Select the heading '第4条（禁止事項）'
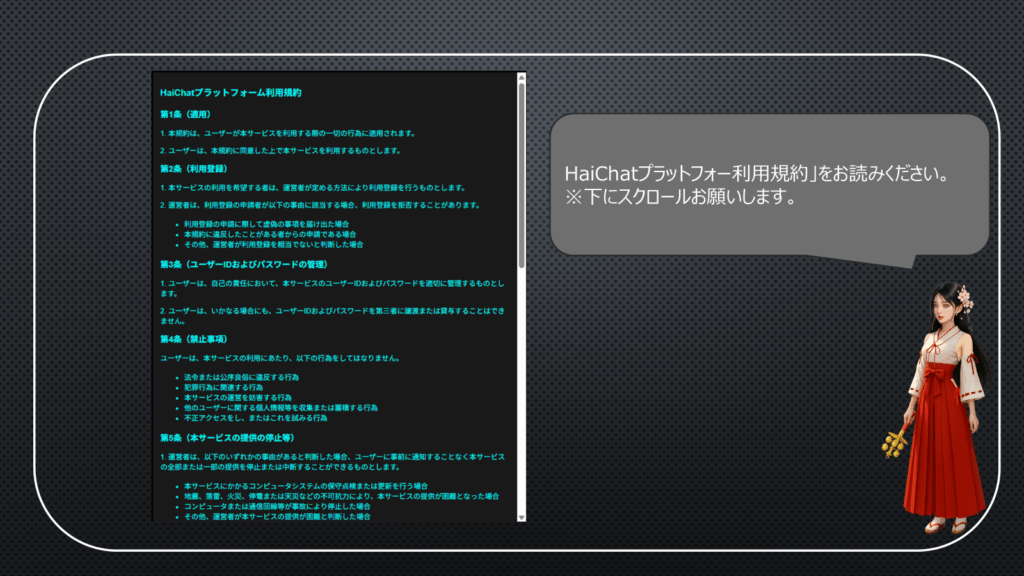Image resolution: width=1024 pixels, height=576 pixels. pos(194,339)
